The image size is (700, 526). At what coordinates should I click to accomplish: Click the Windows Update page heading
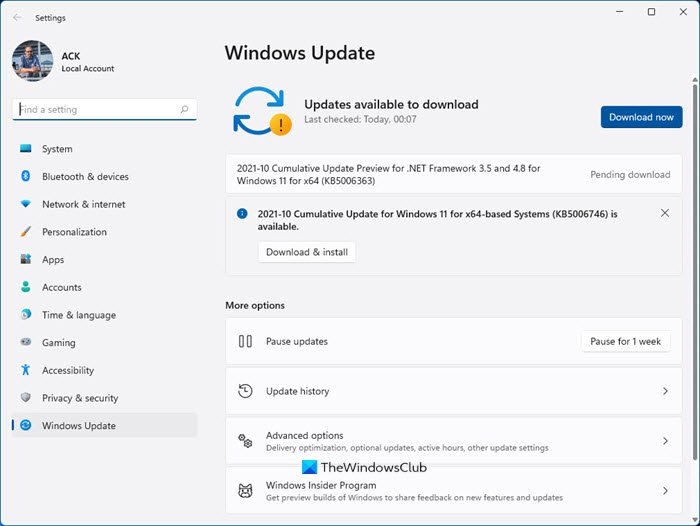click(300, 53)
